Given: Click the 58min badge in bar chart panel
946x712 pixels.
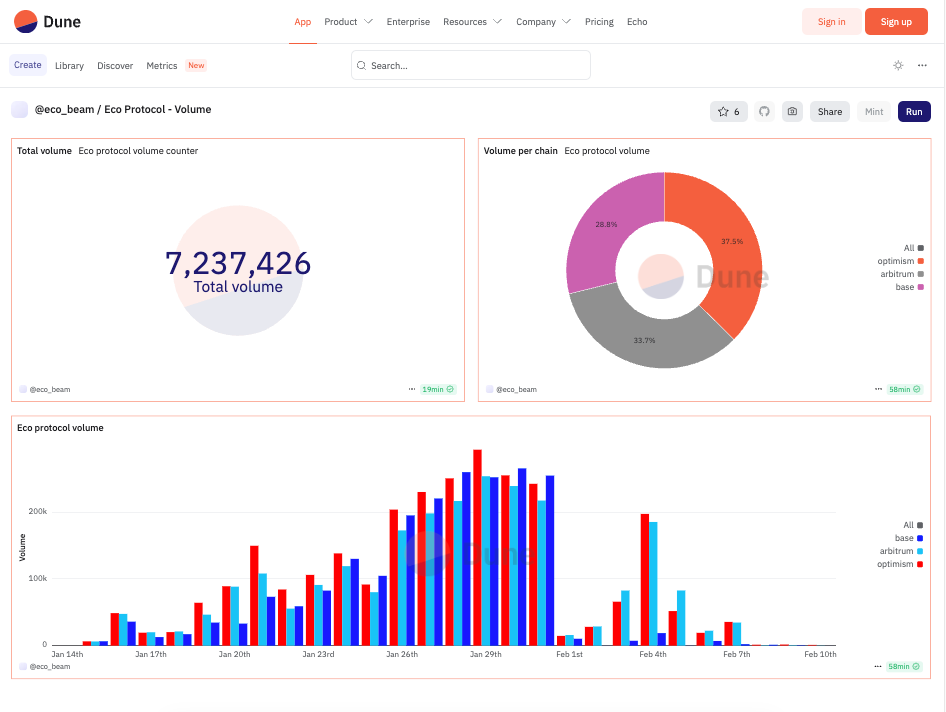Looking at the screenshot, I should point(904,666).
